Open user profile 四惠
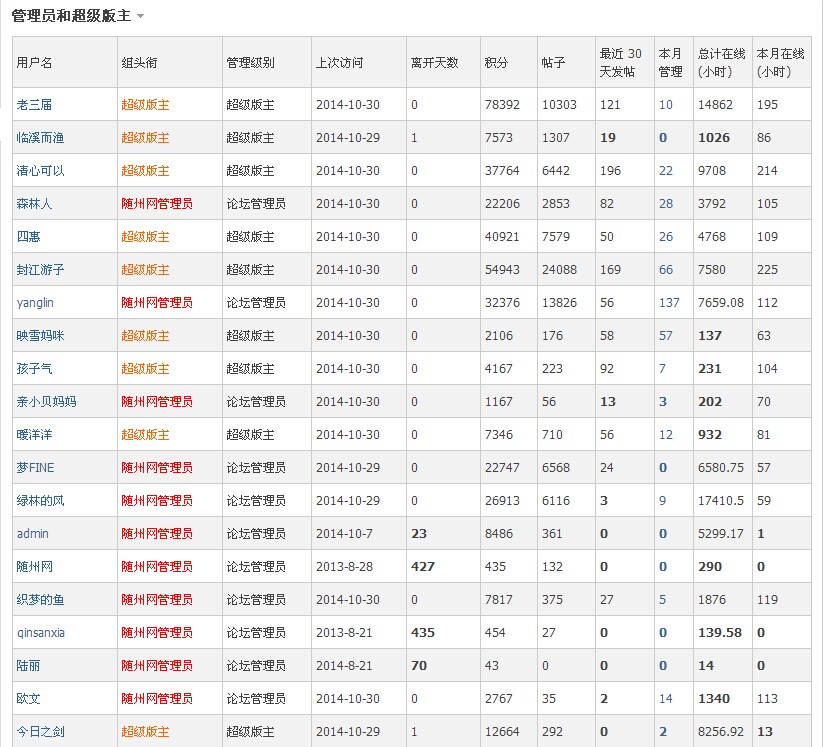The height and width of the screenshot is (747, 824). (28, 237)
